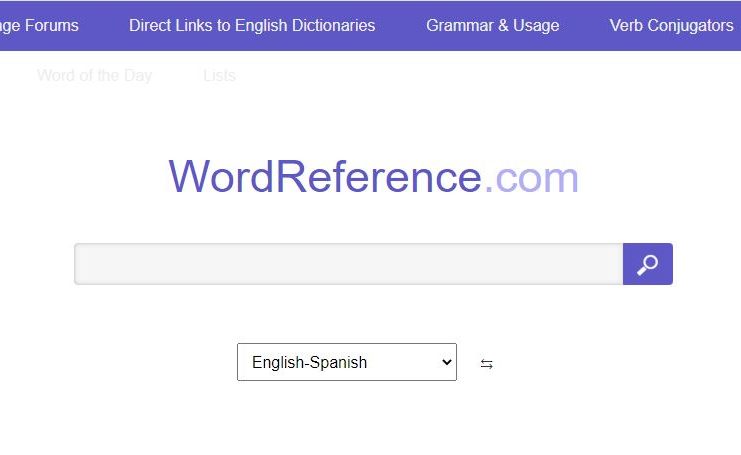Select the Grammar & Usage menu
The width and height of the screenshot is (741, 455).
[492, 25]
